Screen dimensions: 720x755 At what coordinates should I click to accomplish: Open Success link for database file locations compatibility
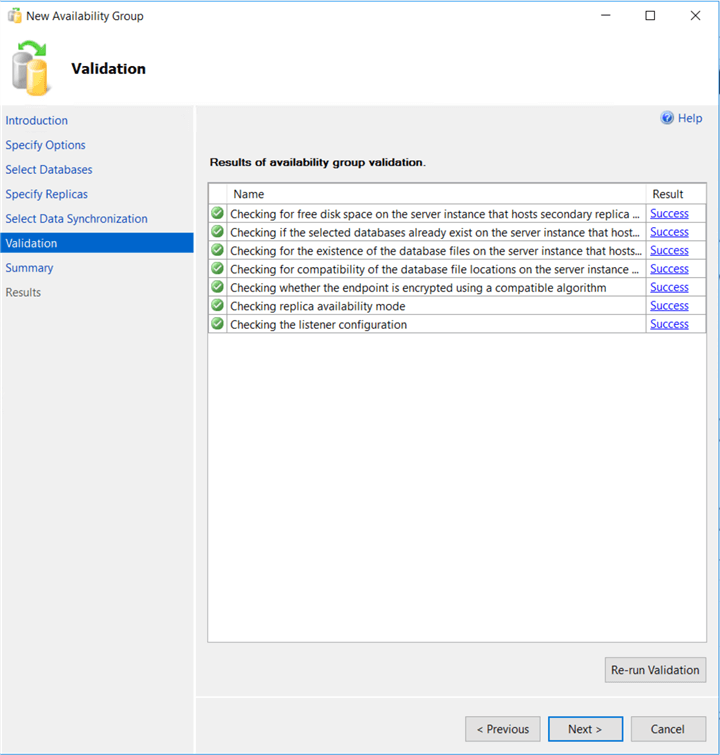tap(669, 269)
